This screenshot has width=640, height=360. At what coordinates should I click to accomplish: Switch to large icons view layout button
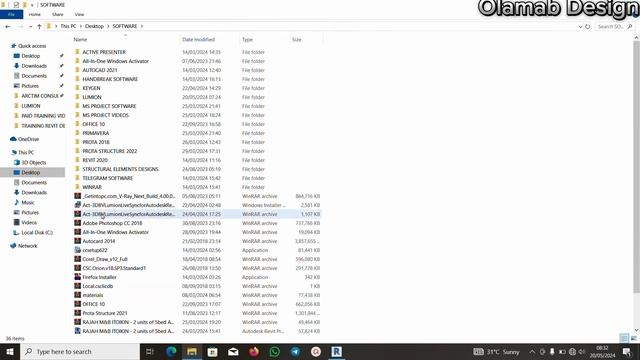click(633, 338)
